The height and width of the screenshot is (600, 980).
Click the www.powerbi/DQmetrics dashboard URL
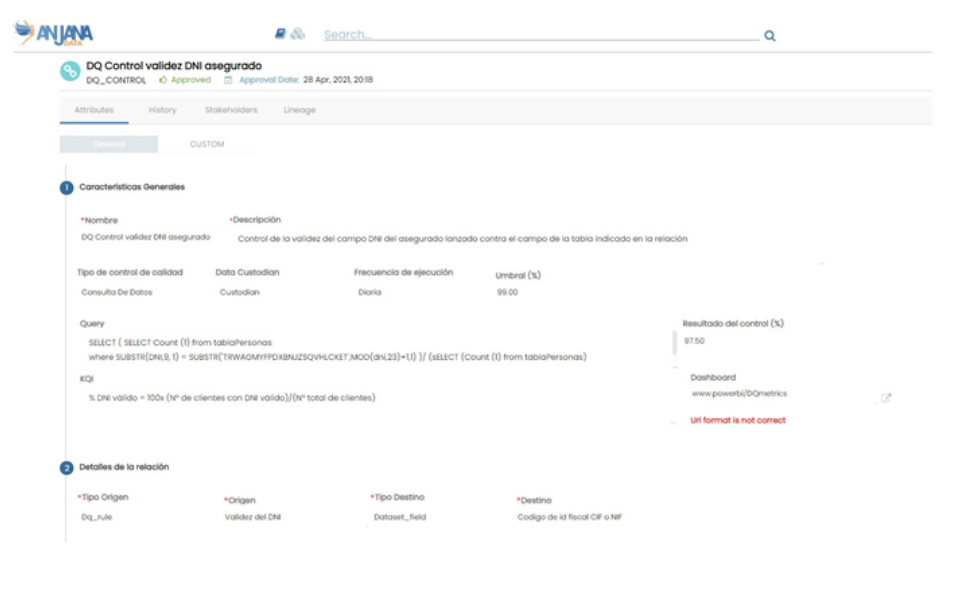click(739, 394)
